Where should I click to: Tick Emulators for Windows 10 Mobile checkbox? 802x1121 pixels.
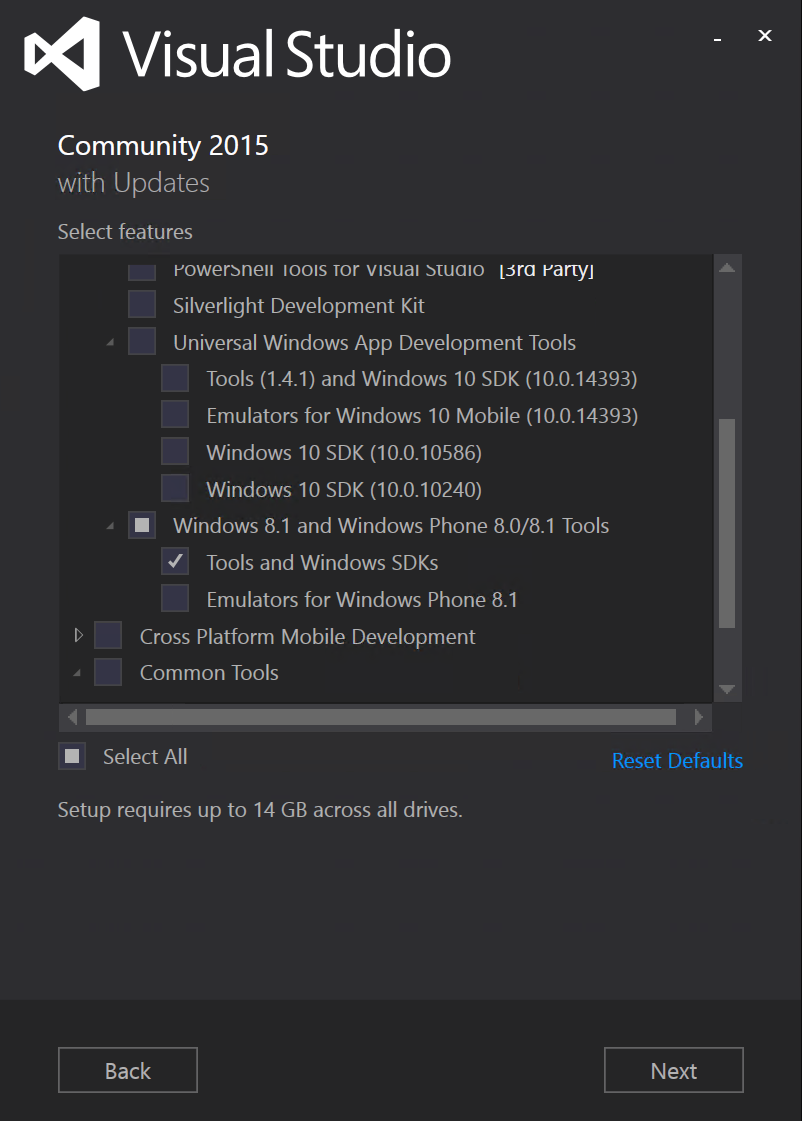coord(175,415)
